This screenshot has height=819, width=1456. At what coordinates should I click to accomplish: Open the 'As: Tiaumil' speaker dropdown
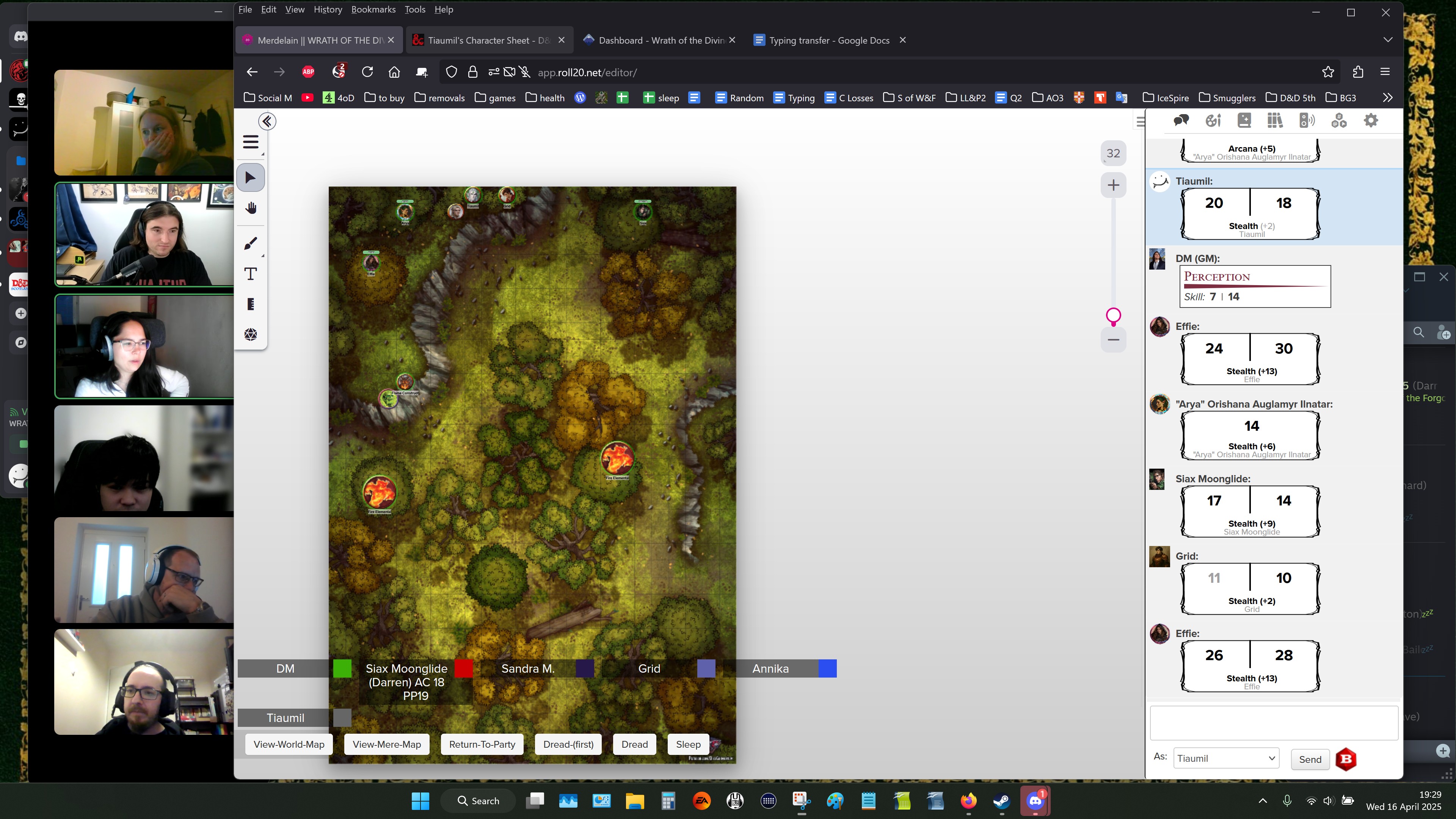(x=1225, y=758)
